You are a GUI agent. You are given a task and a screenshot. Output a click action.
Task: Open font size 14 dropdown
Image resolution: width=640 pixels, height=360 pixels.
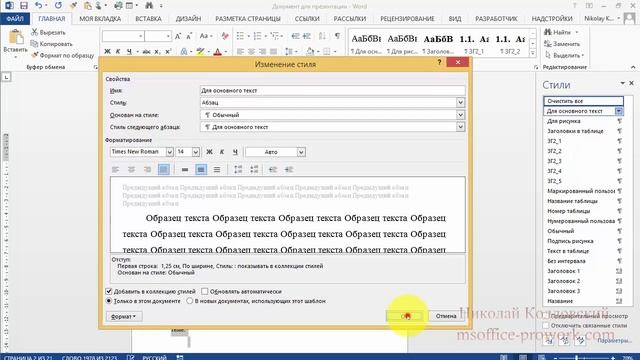(196, 152)
